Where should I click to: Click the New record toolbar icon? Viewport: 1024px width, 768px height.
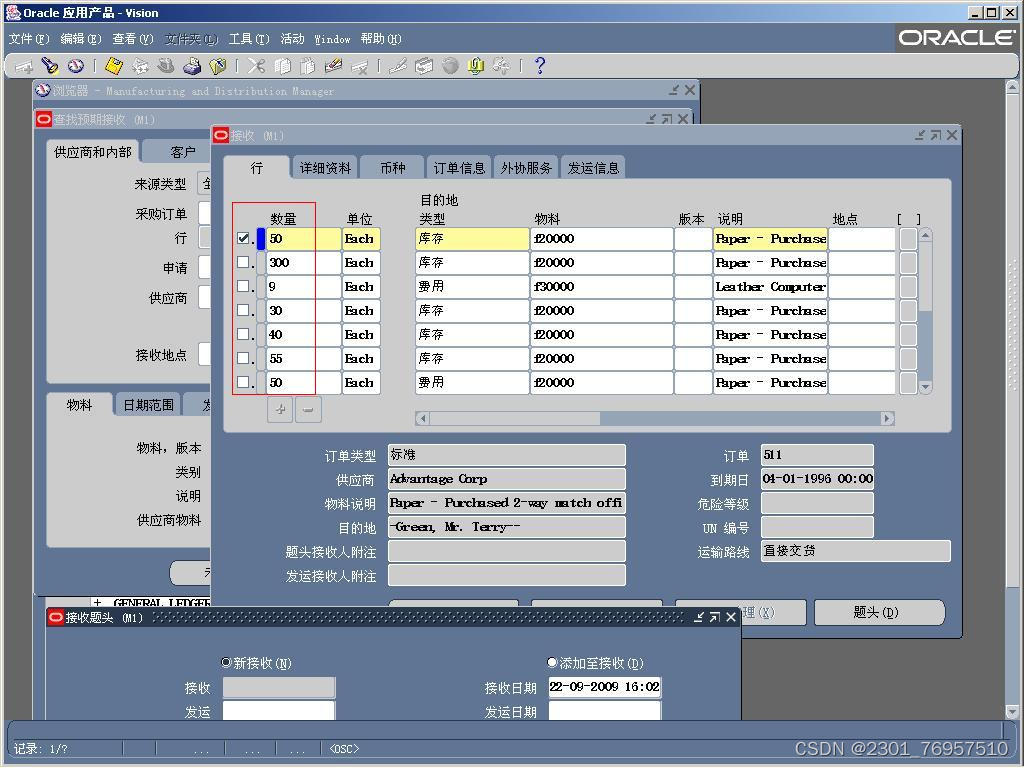tap(24, 66)
